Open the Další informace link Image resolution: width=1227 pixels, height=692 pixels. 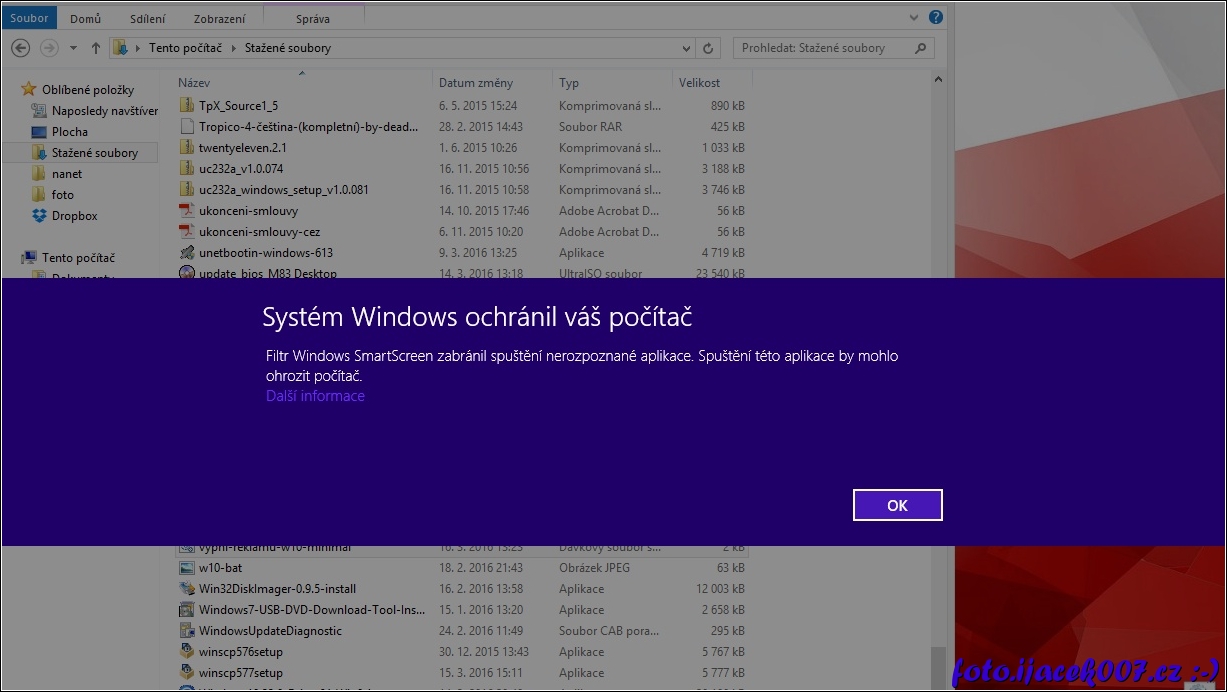click(315, 396)
